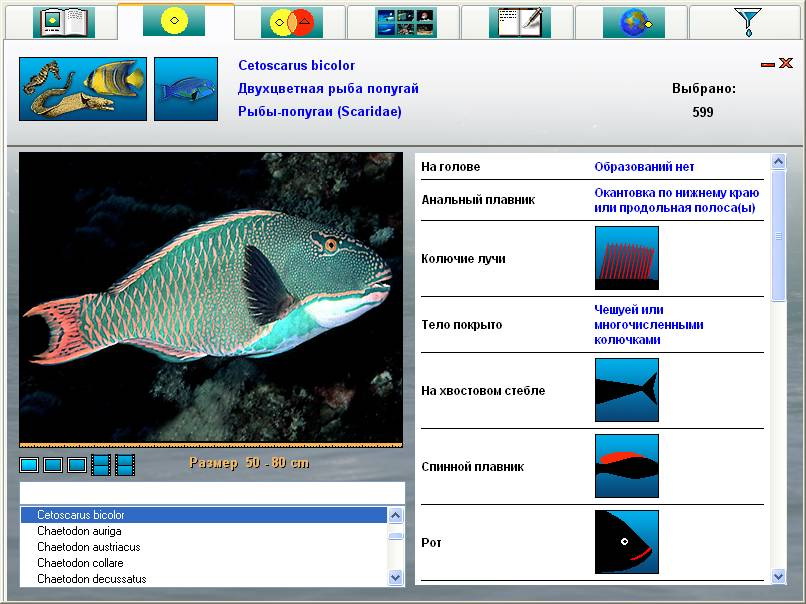Click the fish group thumbnail with seahorse

point(83,89)
